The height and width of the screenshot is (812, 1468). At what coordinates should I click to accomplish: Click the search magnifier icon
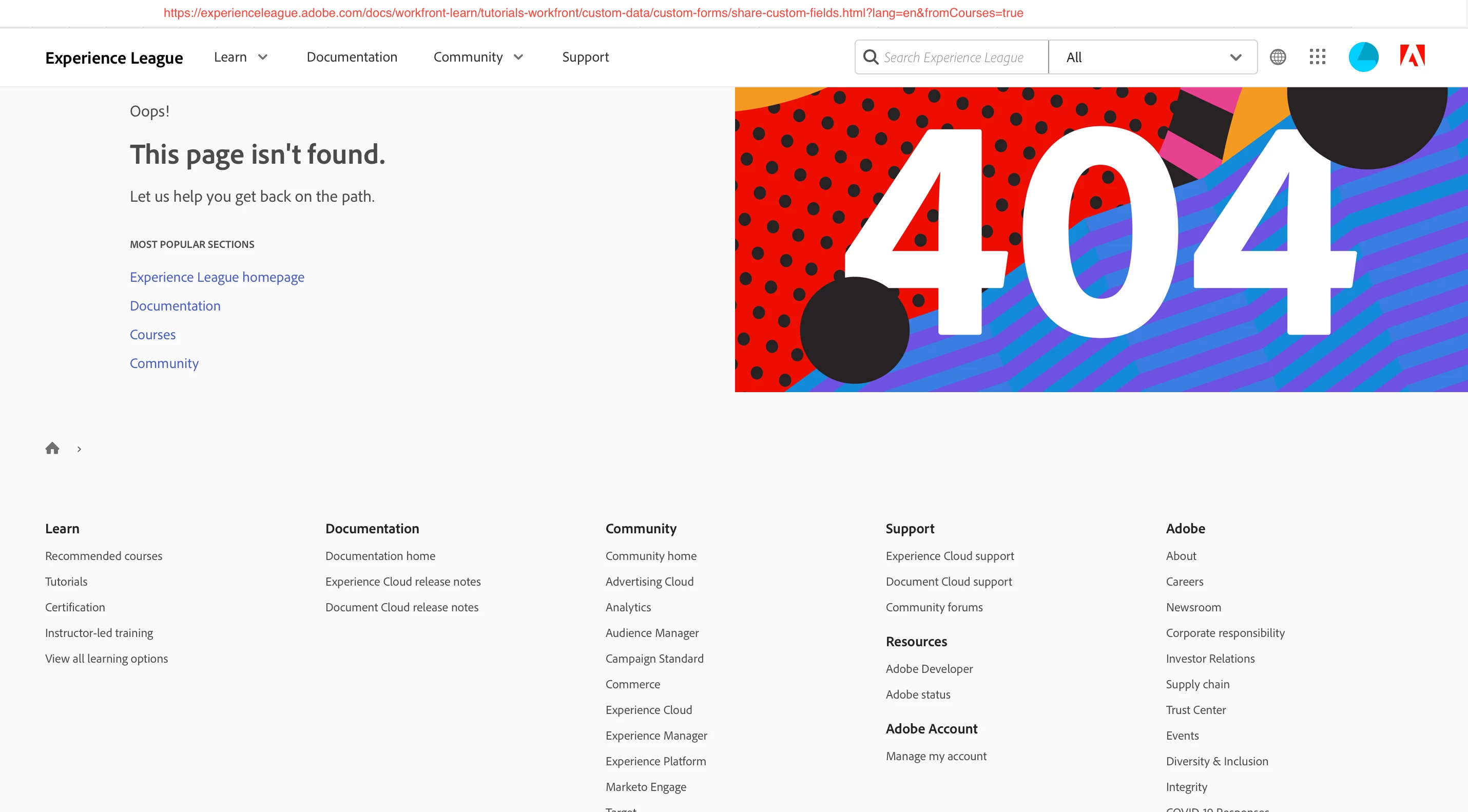point(870,57)
